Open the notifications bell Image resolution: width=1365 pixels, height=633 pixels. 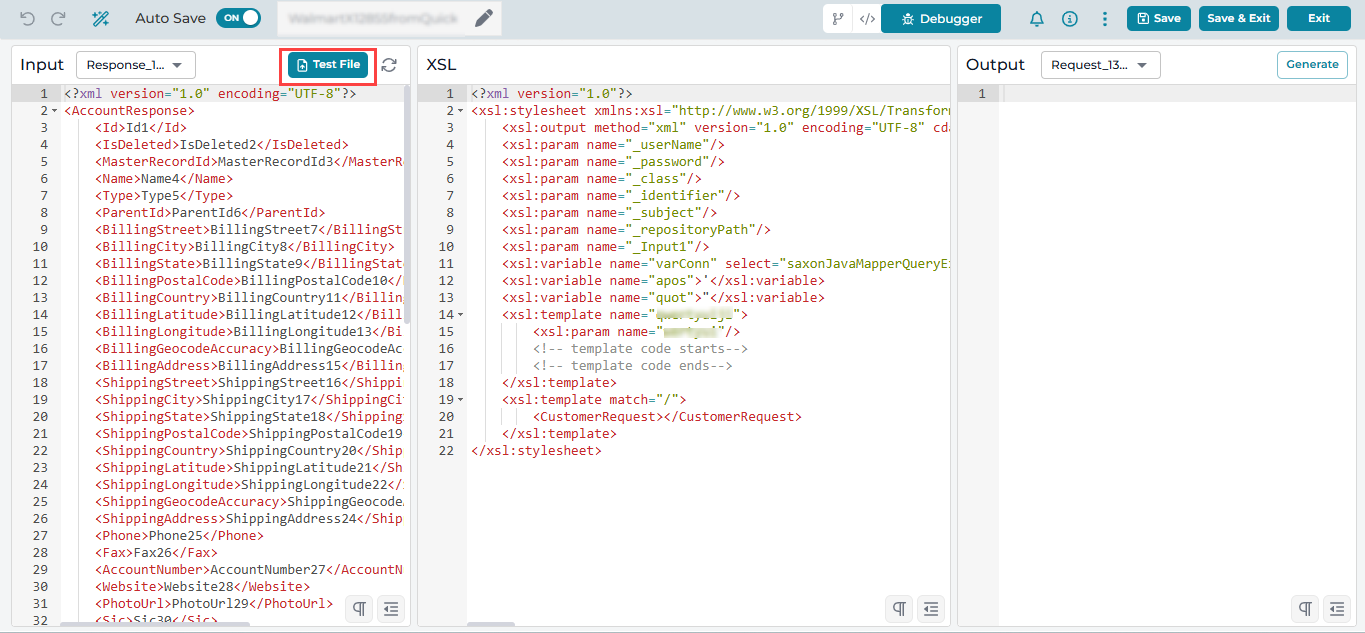coord(1037,19)
